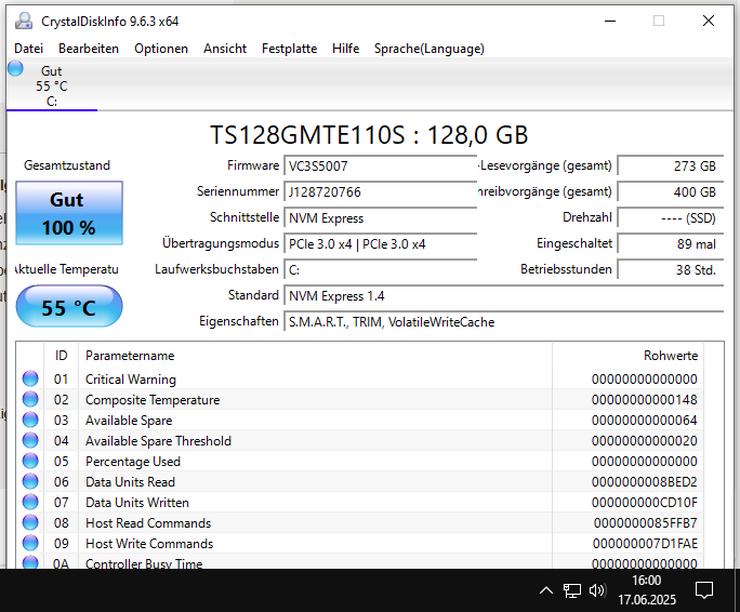Select the Data Units Read parameter row
This screenshot has height=612, width=740.
coord(360,482)
